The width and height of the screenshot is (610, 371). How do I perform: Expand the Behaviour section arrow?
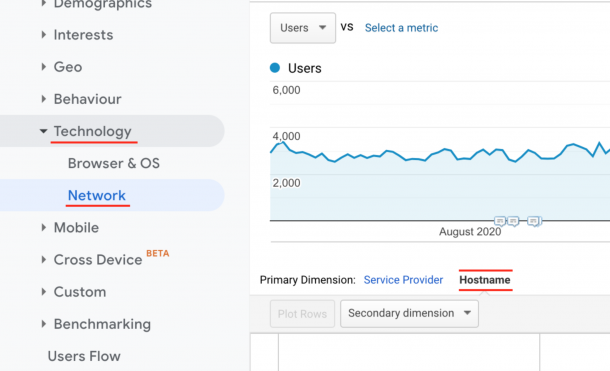pos(44,99)
